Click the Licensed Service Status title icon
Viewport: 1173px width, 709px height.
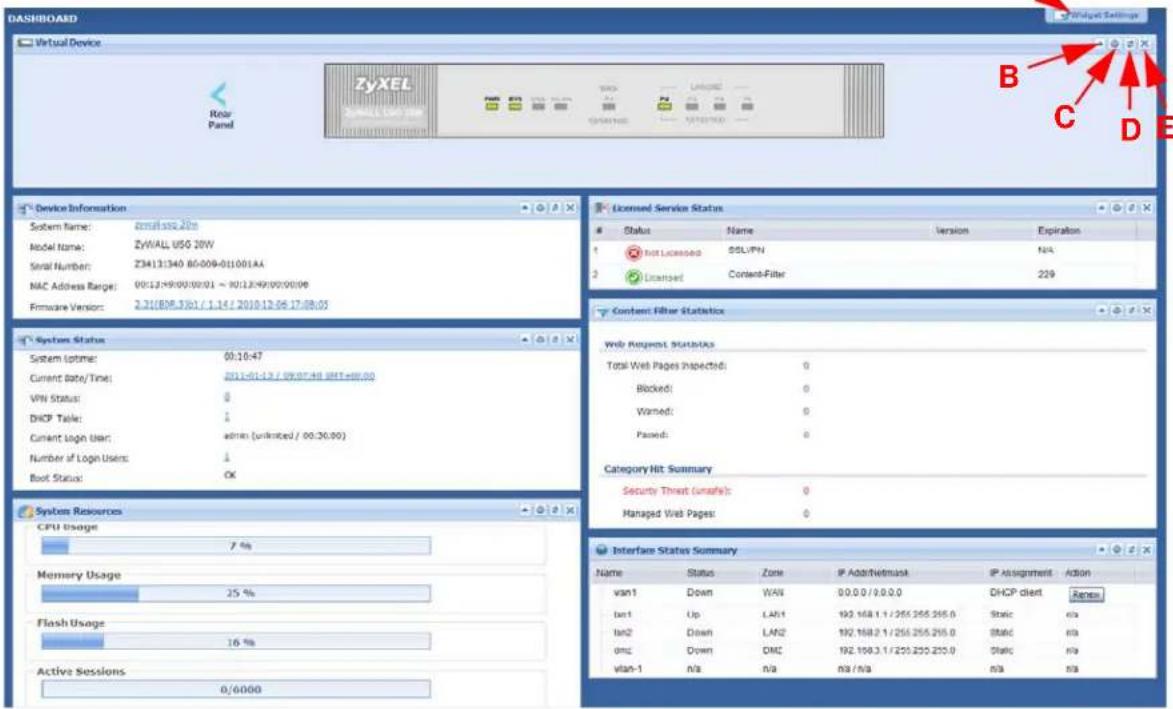pyautogui.click(x=601, y=208)
